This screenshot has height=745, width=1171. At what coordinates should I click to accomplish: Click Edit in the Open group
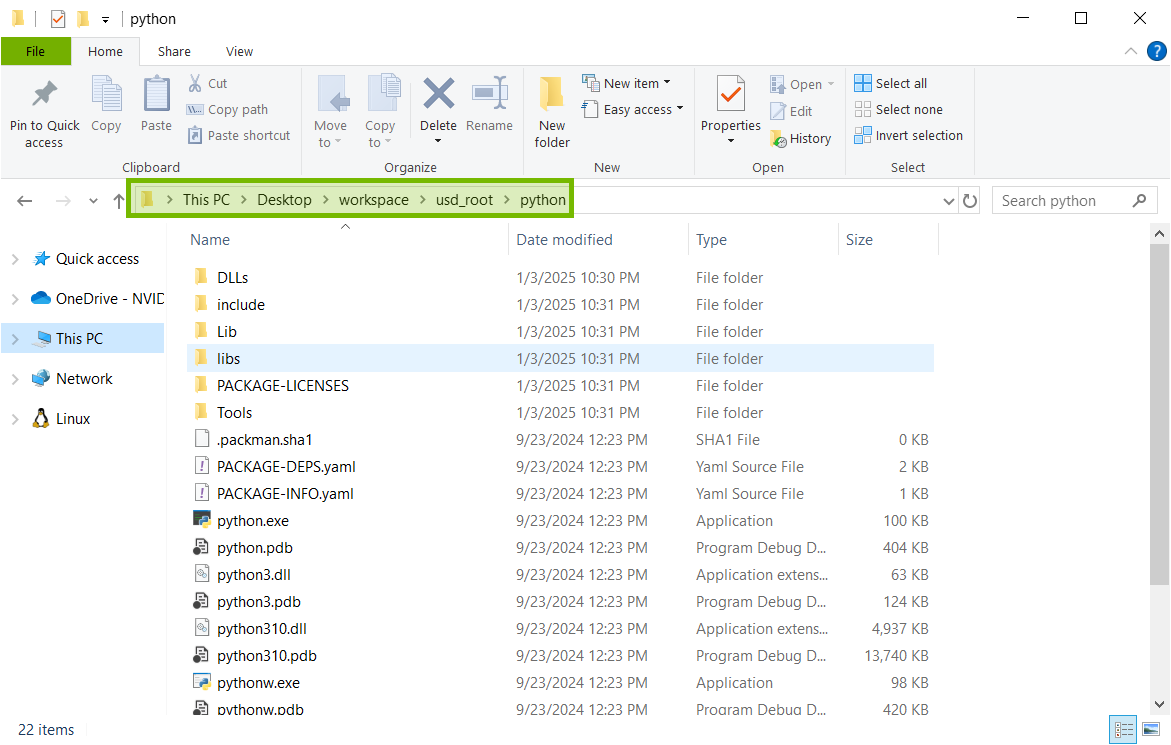coord(792,111)
